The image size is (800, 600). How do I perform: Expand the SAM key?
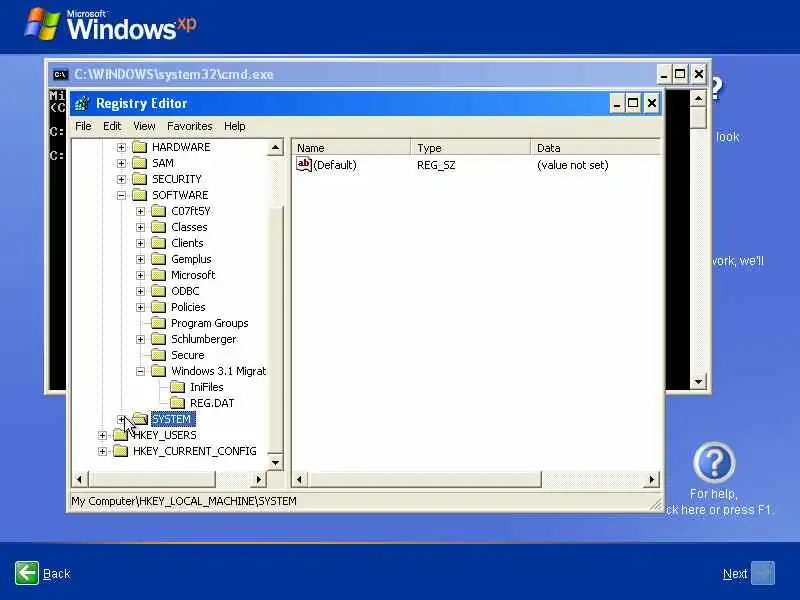[121, 163]
